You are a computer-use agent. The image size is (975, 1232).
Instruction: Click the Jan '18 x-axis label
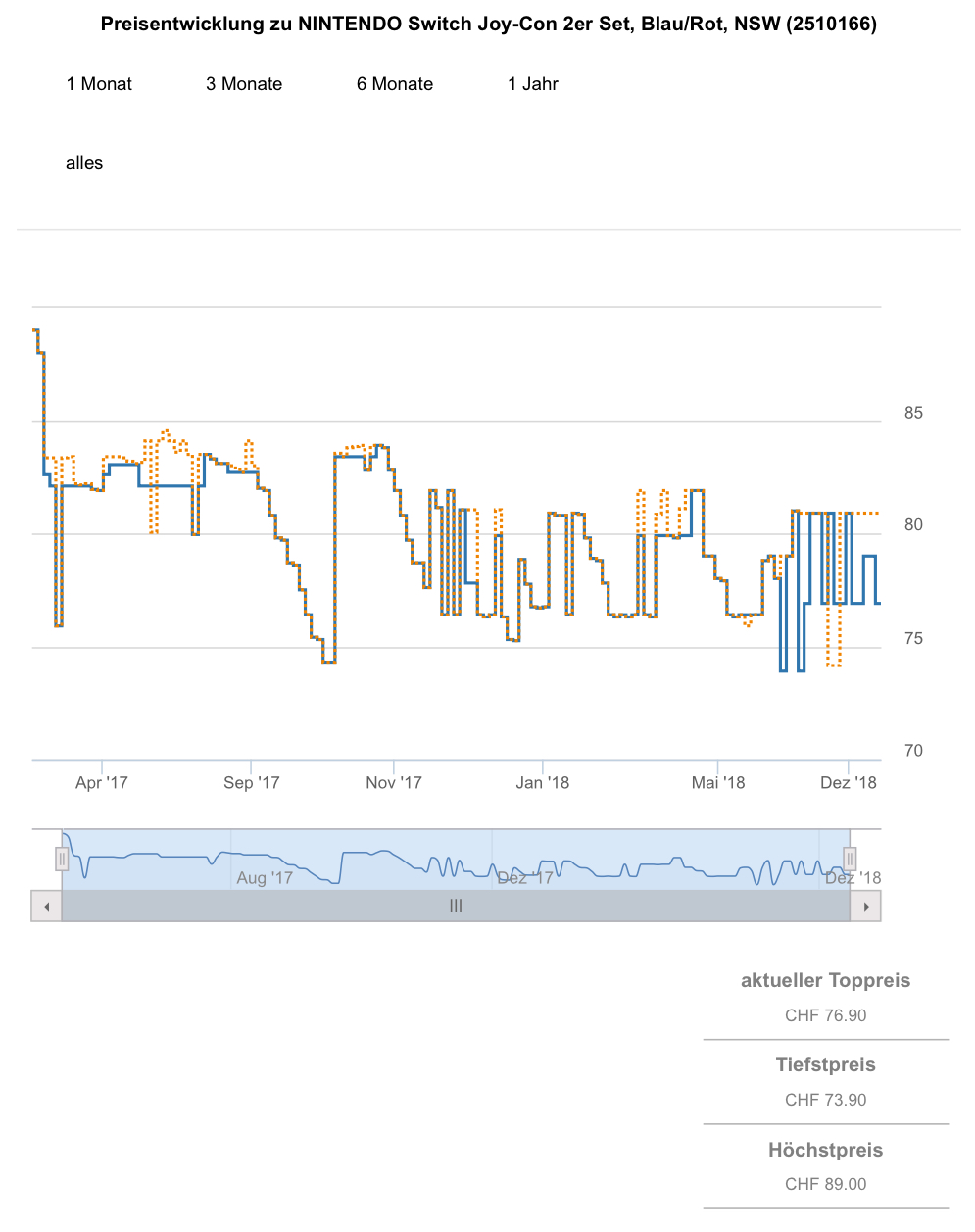click(543, 782)
